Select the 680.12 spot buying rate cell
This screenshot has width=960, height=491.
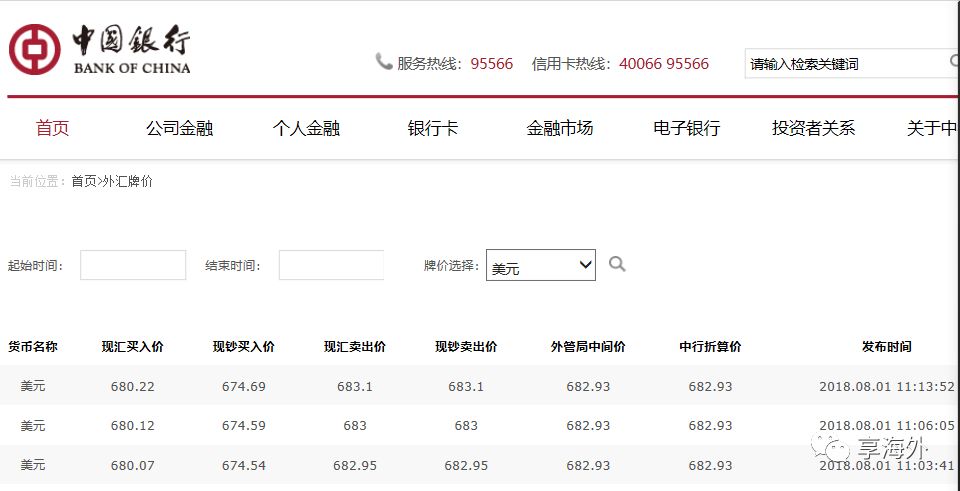[133, 425]
